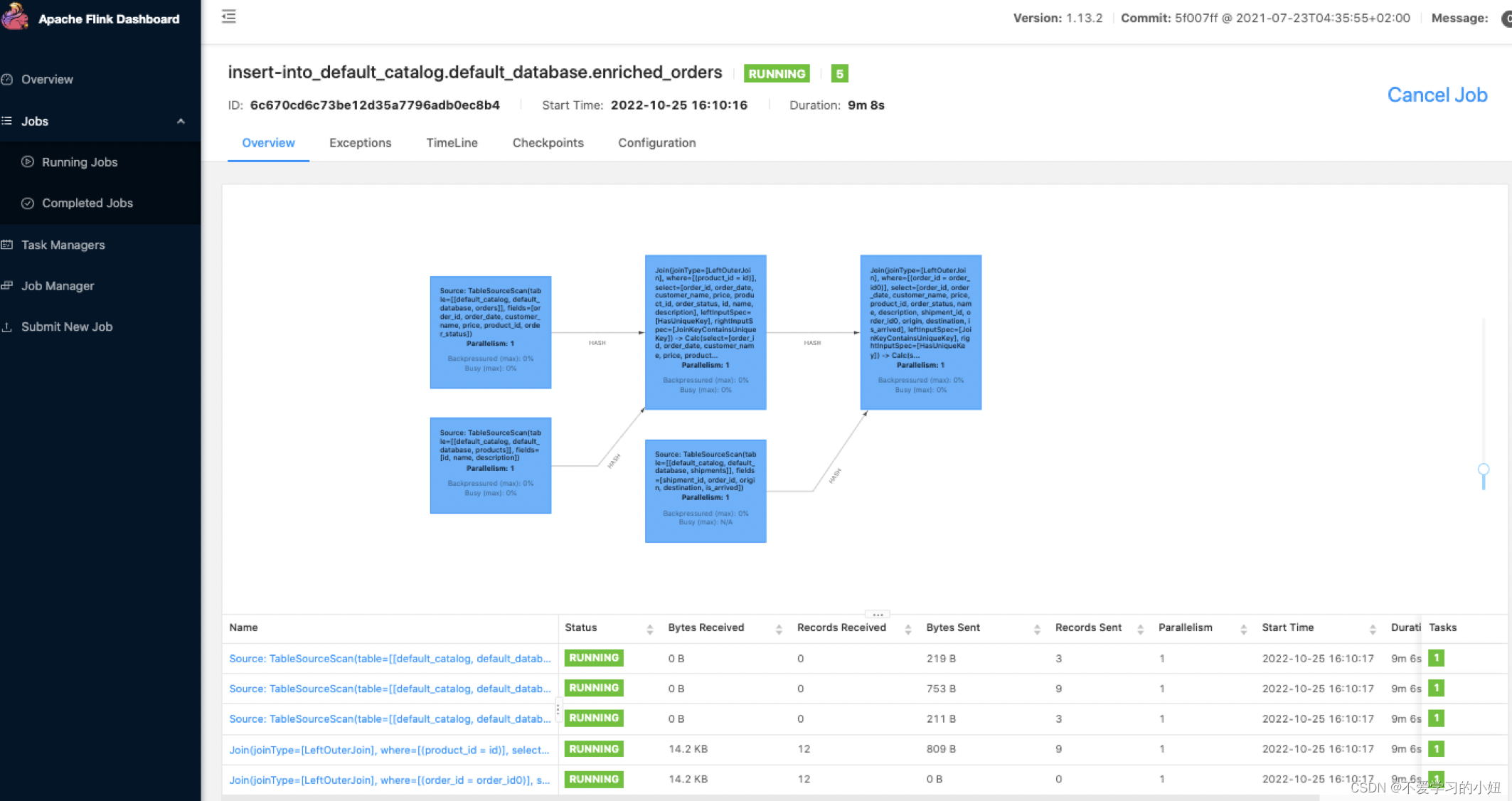Sort table by Parallelism column
The width and height of the screenshot is (1512, 801).
click(1244, 629)
